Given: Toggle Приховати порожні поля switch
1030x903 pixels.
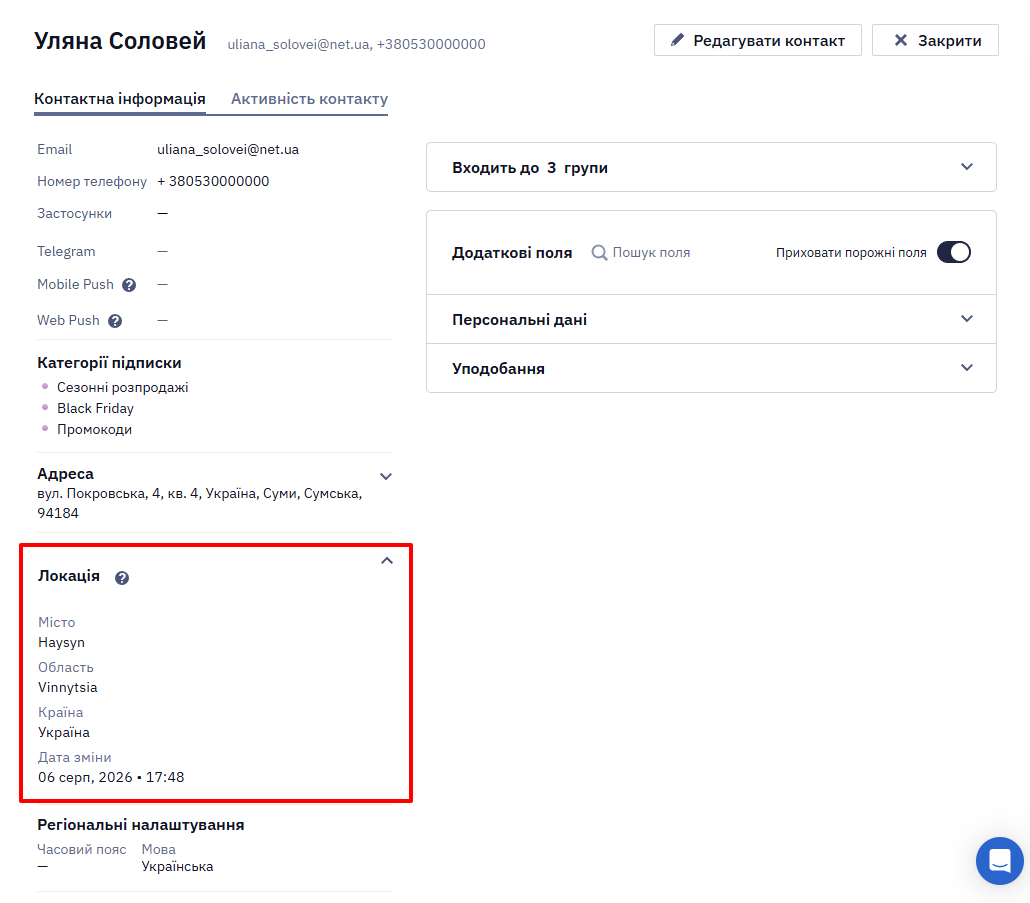Looking at the screenshot, I should point(954,252).
